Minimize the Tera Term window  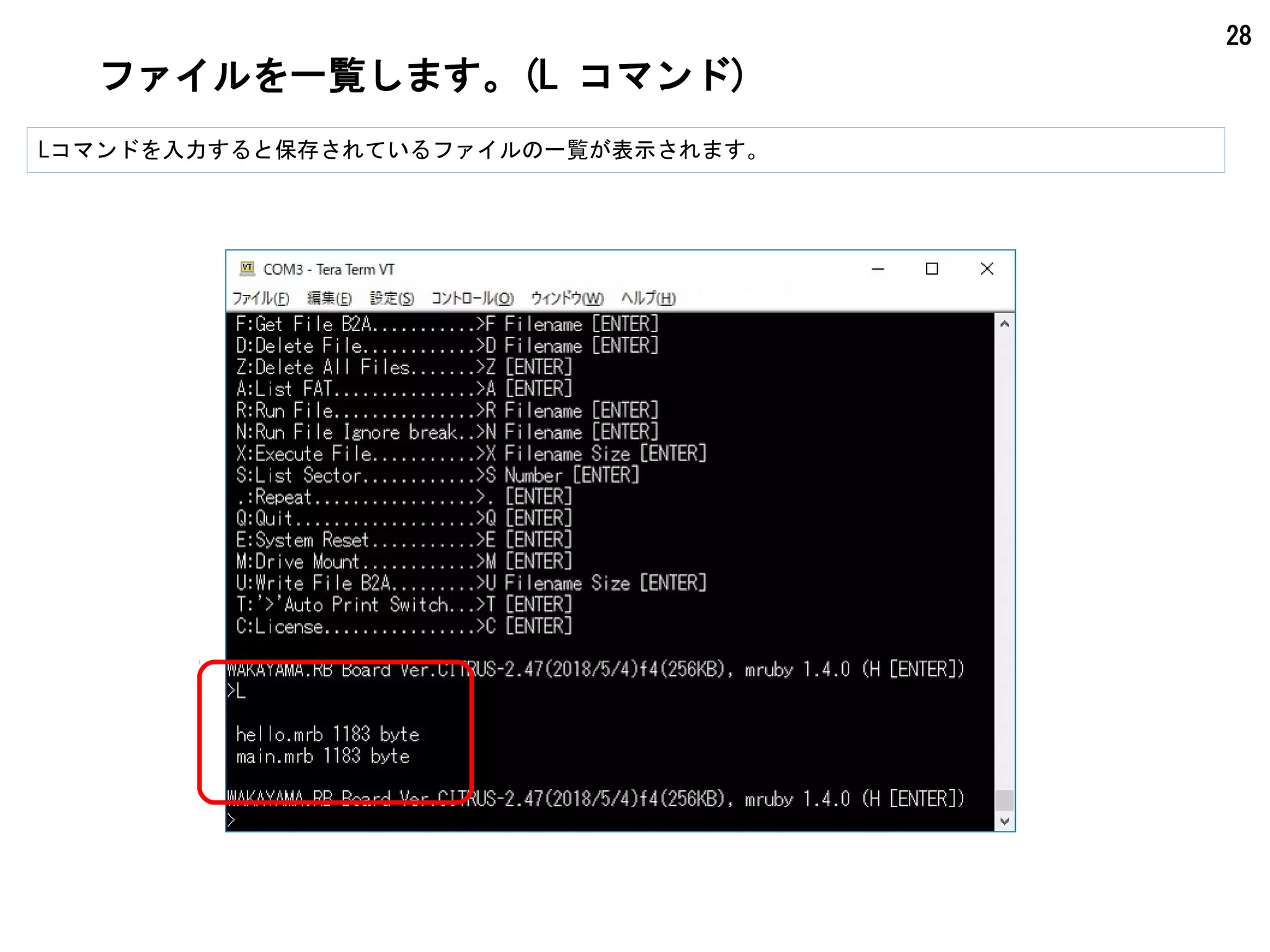coord(877,269)
